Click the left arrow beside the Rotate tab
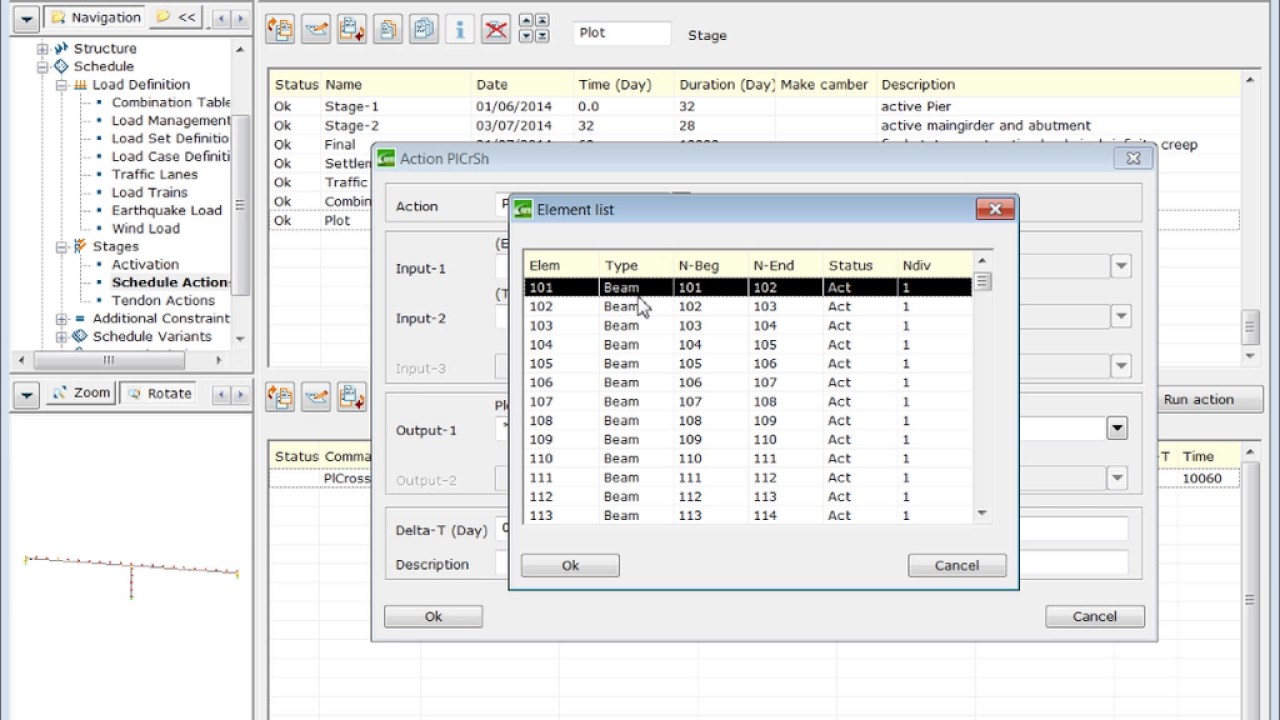 click(x=222, y=394)
